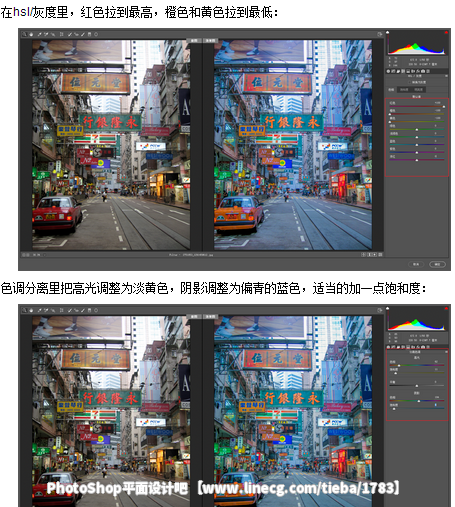Screen dimensions: 455x507
Task: Click the 平衡 balance slider in Split Toning
Action: pyautogui.click(x=417, y=386)
